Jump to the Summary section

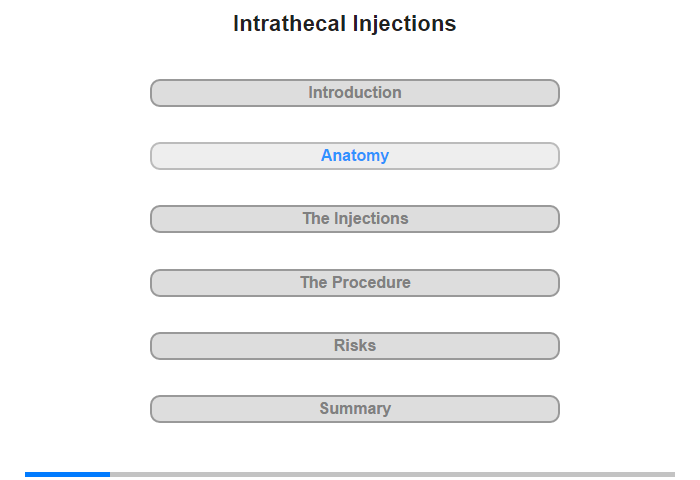354,409
